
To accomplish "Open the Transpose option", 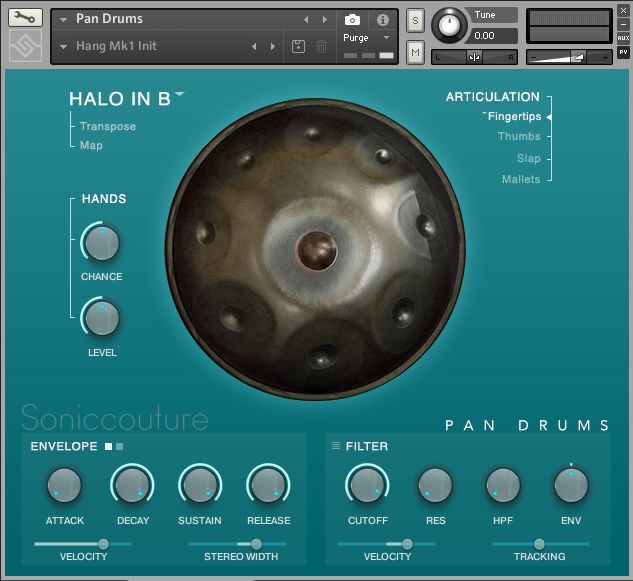I will [108, 126].
